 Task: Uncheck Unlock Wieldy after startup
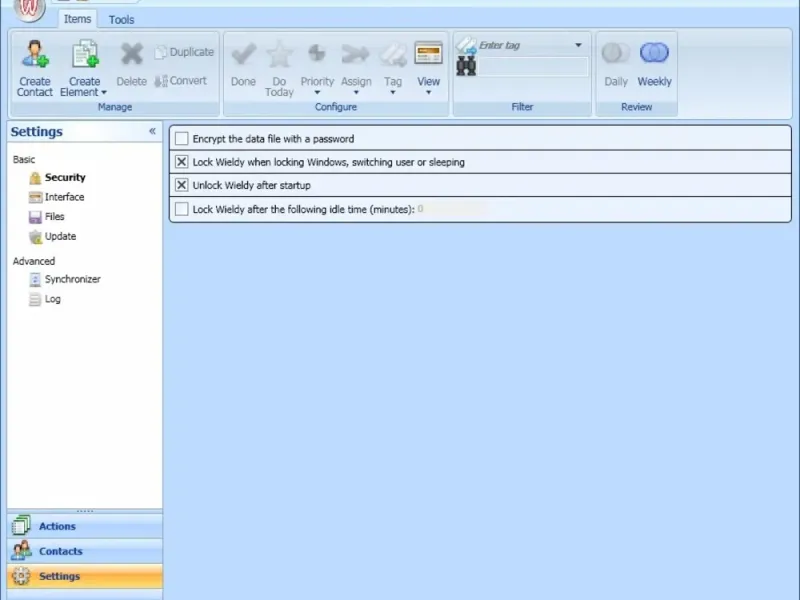(181, 185)
